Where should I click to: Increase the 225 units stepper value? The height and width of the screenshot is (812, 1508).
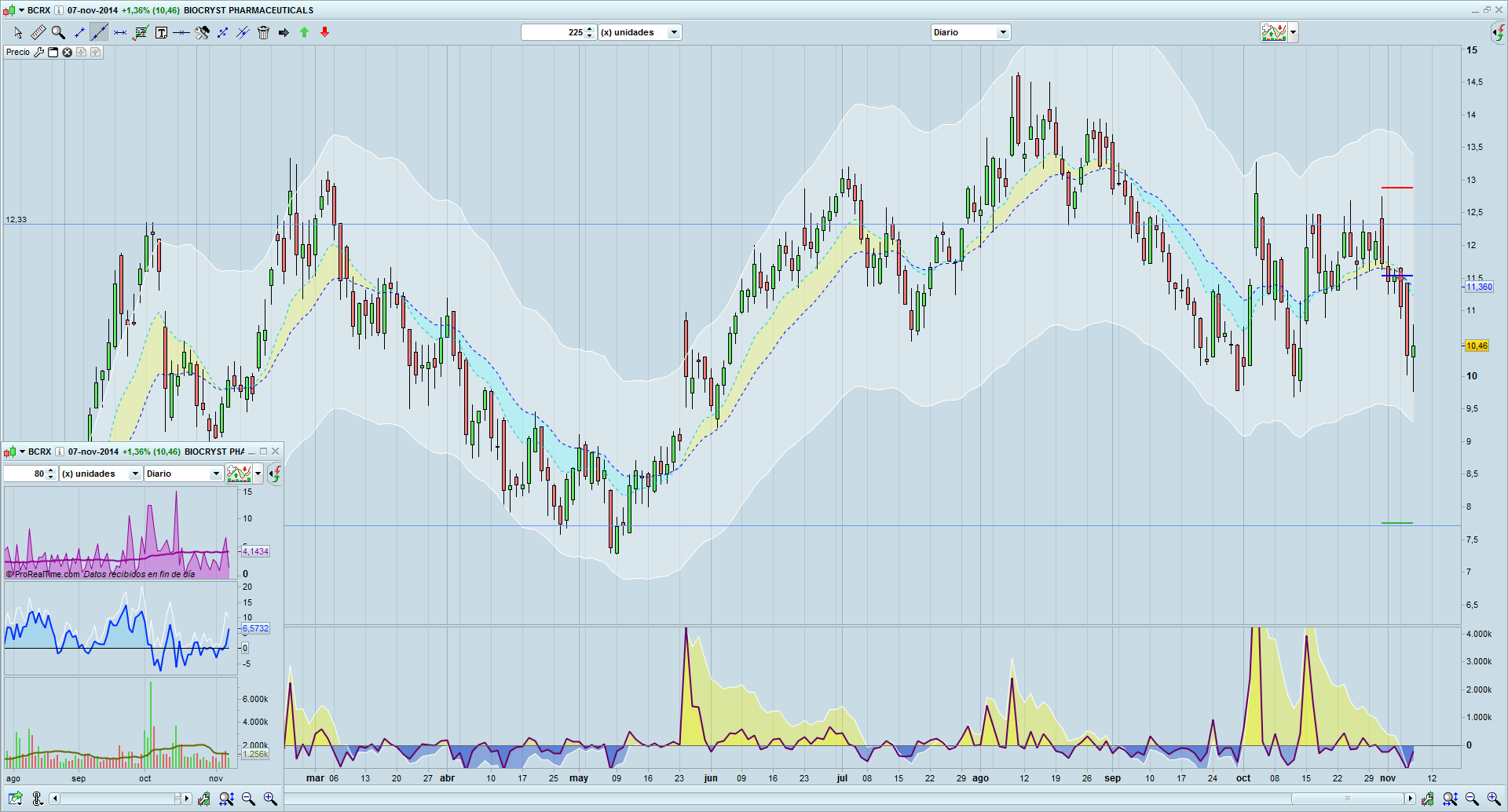pyautogui.click(x=590, y=29)
